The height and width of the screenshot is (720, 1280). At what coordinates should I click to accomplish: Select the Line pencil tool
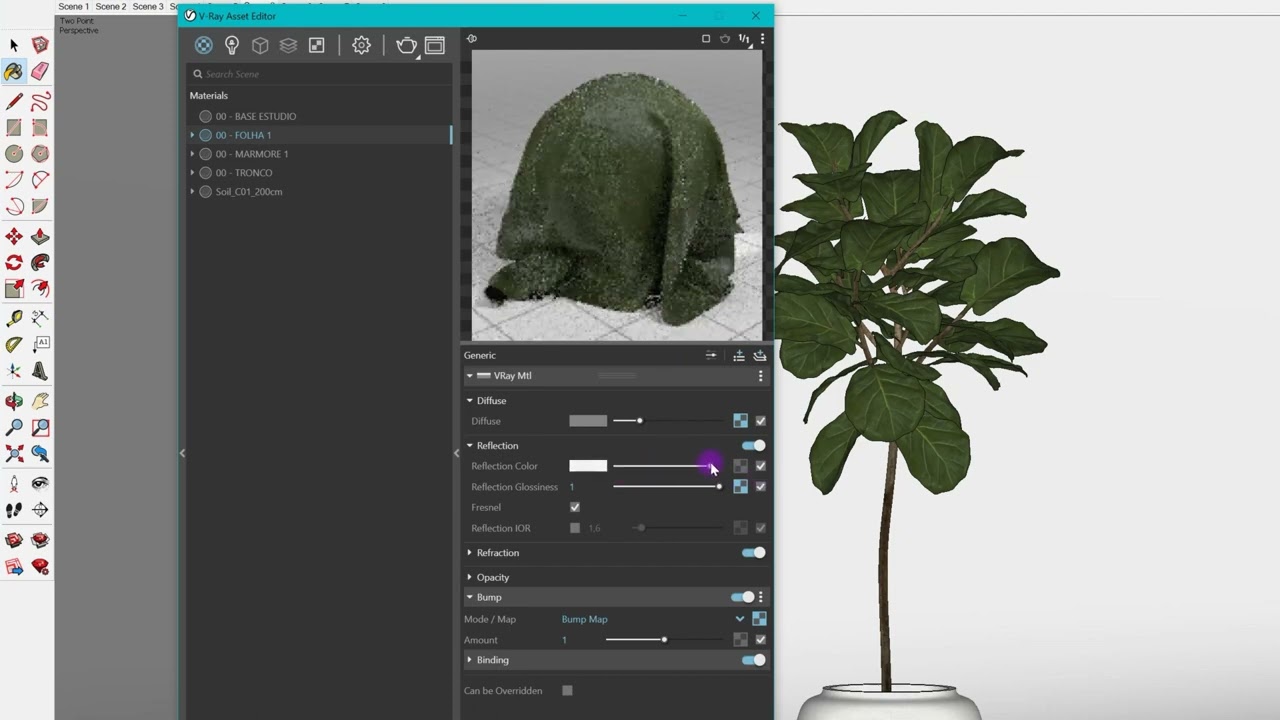[x=14, y=102]
